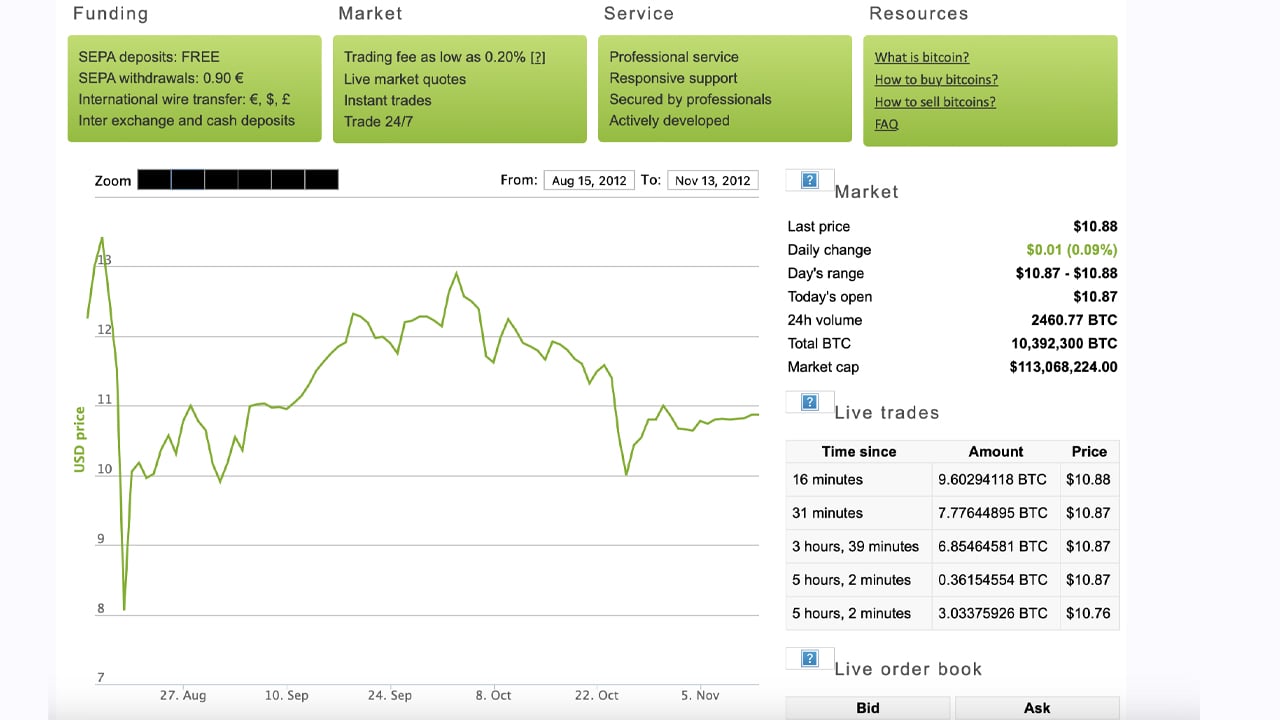Image resolution: width=1280 pixels, height=720 pixels.
Task: Open the help icon beside Live trades
Action: 810,402
